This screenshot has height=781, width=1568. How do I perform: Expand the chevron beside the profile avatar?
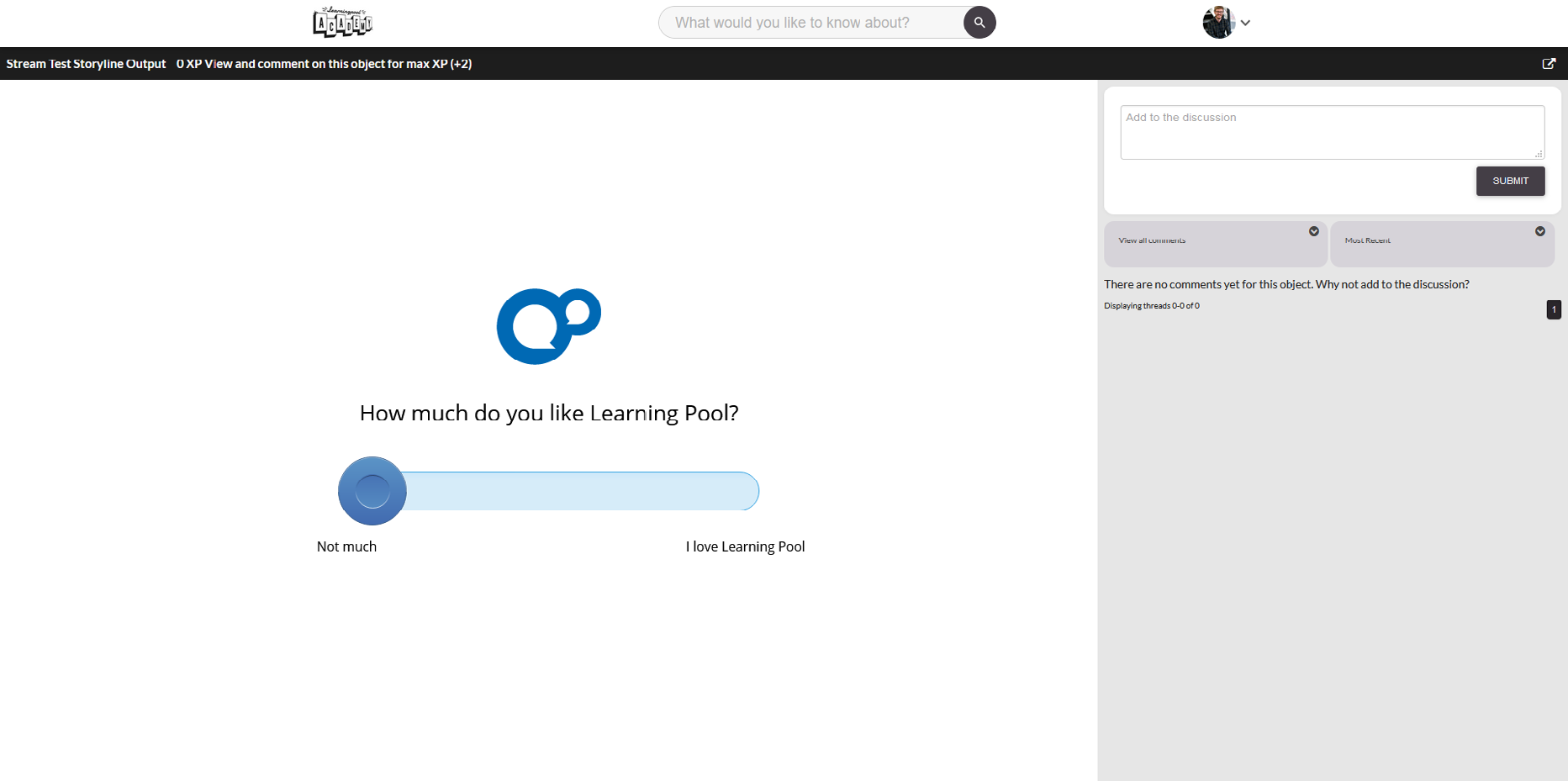click(x=1246, y=24)
